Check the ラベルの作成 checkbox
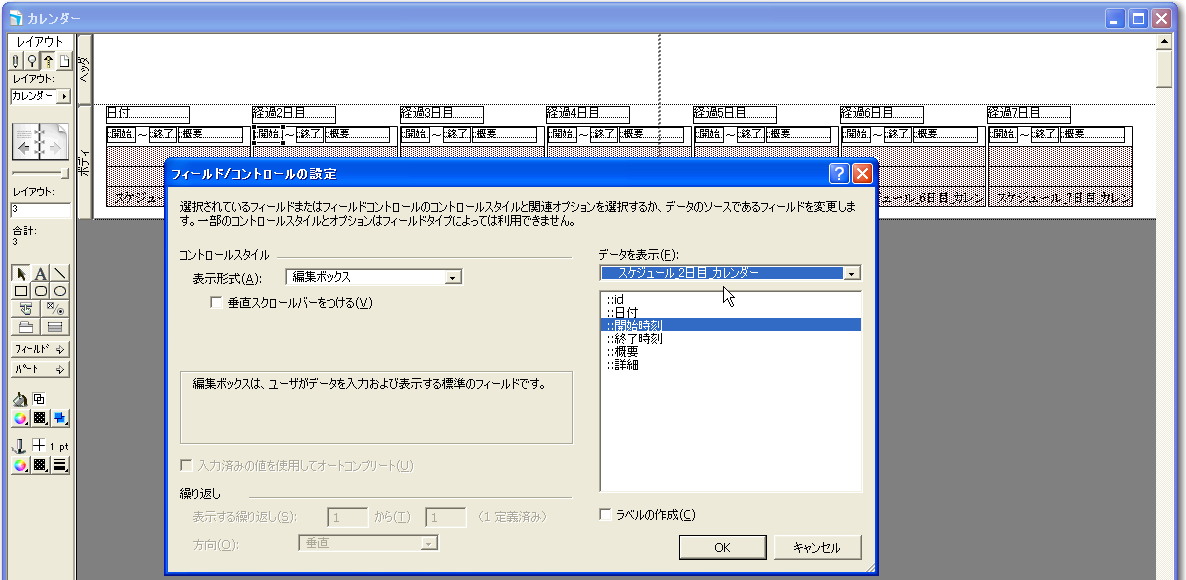The image size is (1186, 580). tap(605, 515)
